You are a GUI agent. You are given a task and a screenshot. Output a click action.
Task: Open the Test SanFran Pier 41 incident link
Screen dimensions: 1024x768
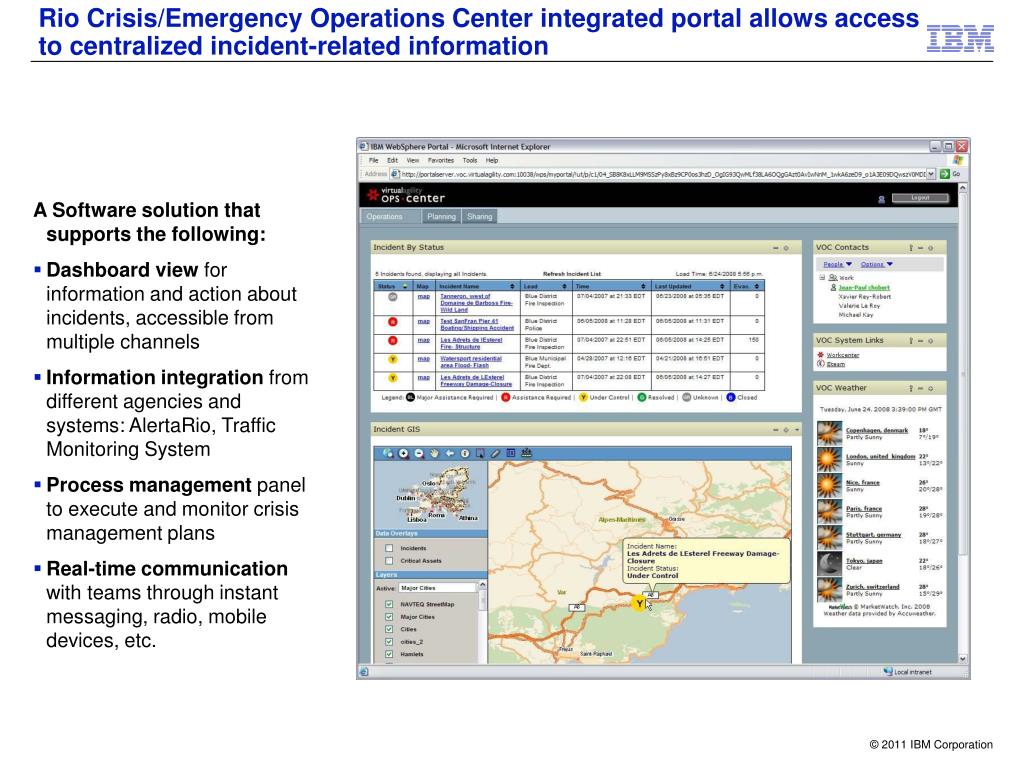pyautogui.click(x=477, y=325)
